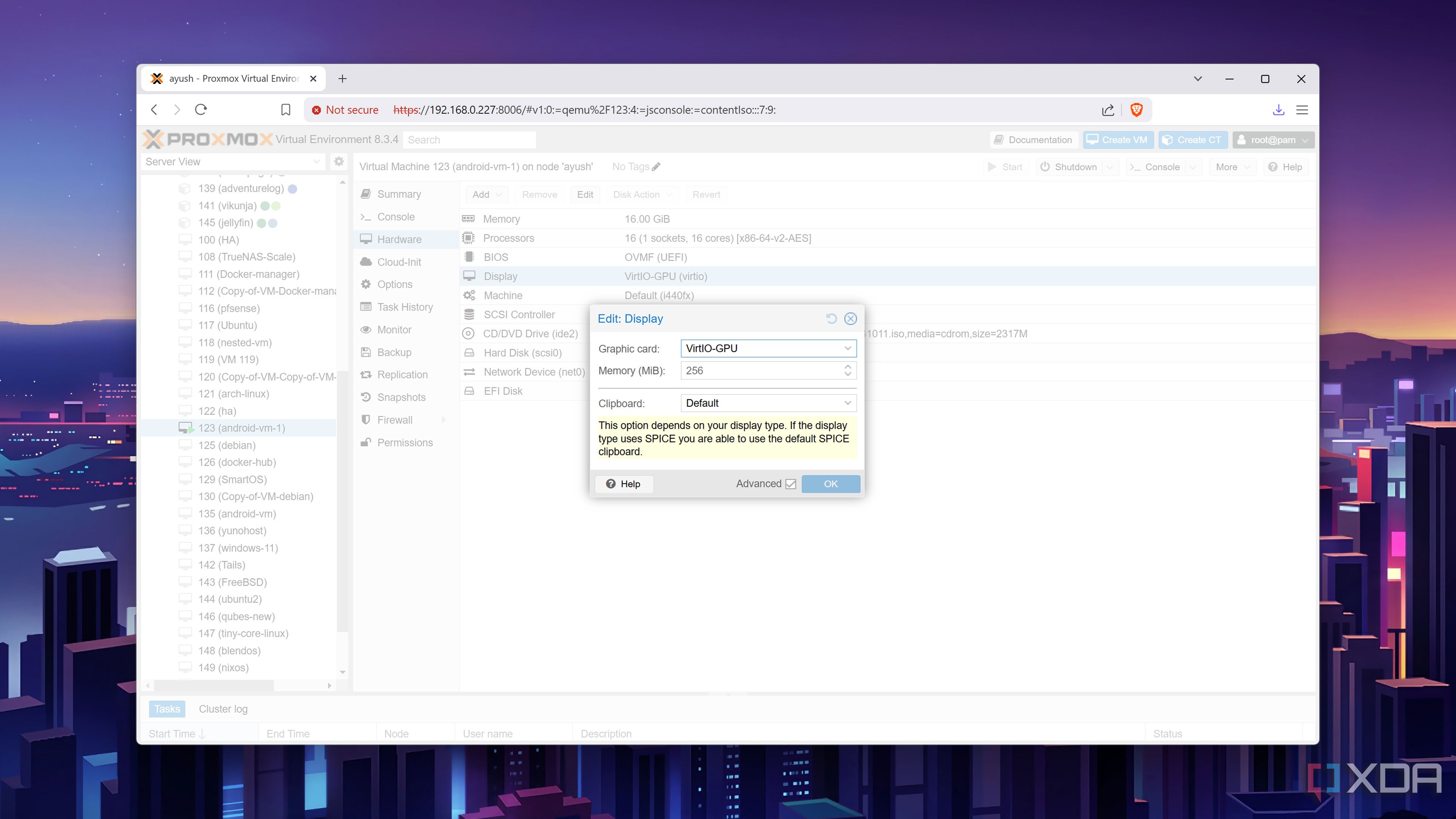The image size is (1456, 819).
Task: Click the Proxmox search field
Action: click(x=469, y=140)
